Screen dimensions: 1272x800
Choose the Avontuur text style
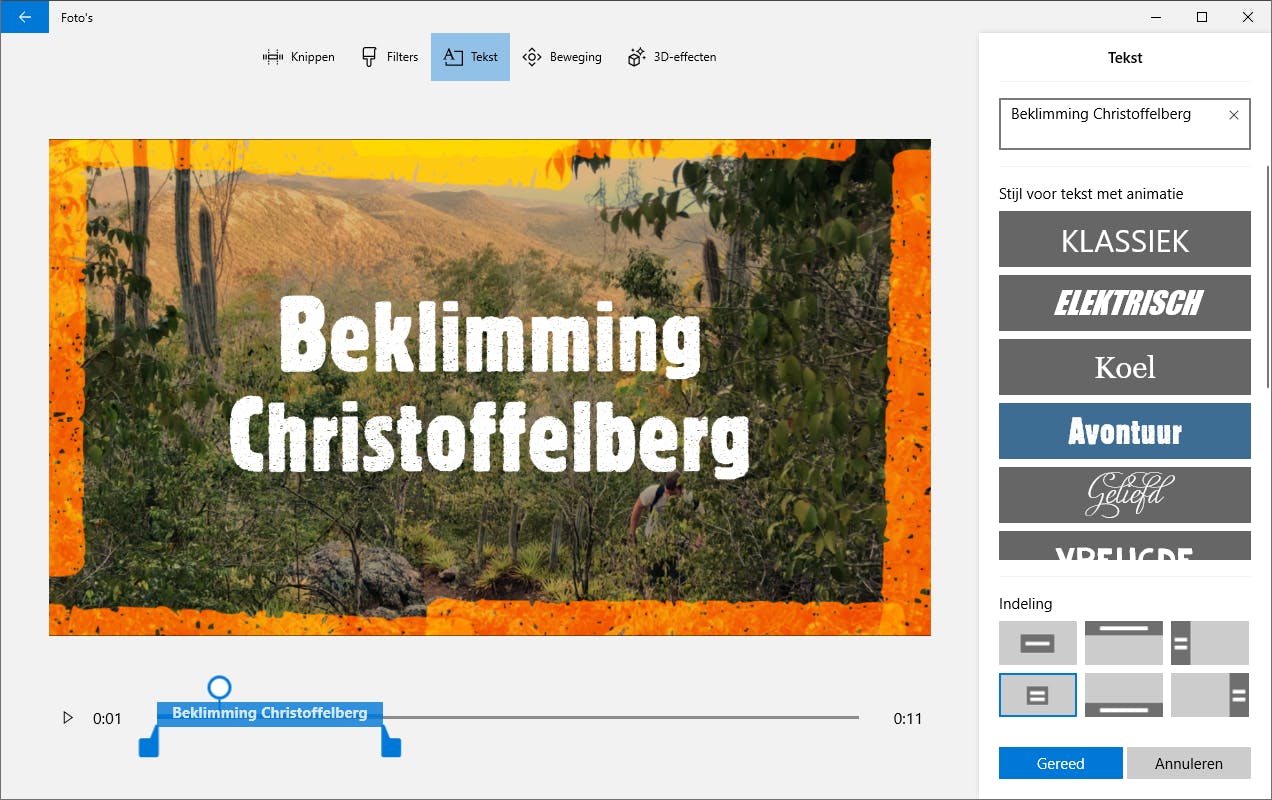pos(1125,431)
